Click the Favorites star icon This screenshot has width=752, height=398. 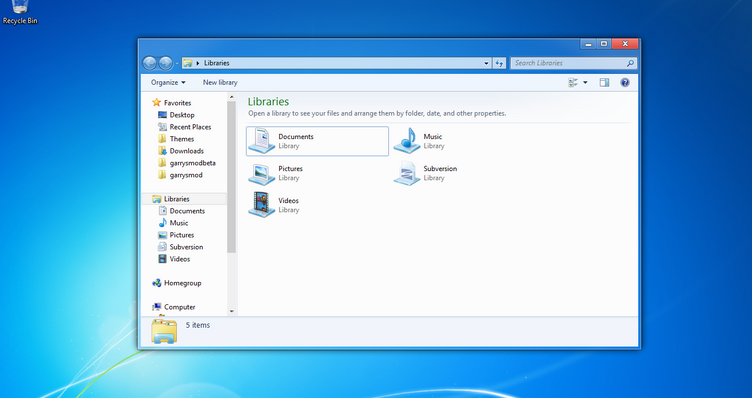(156, 103)
